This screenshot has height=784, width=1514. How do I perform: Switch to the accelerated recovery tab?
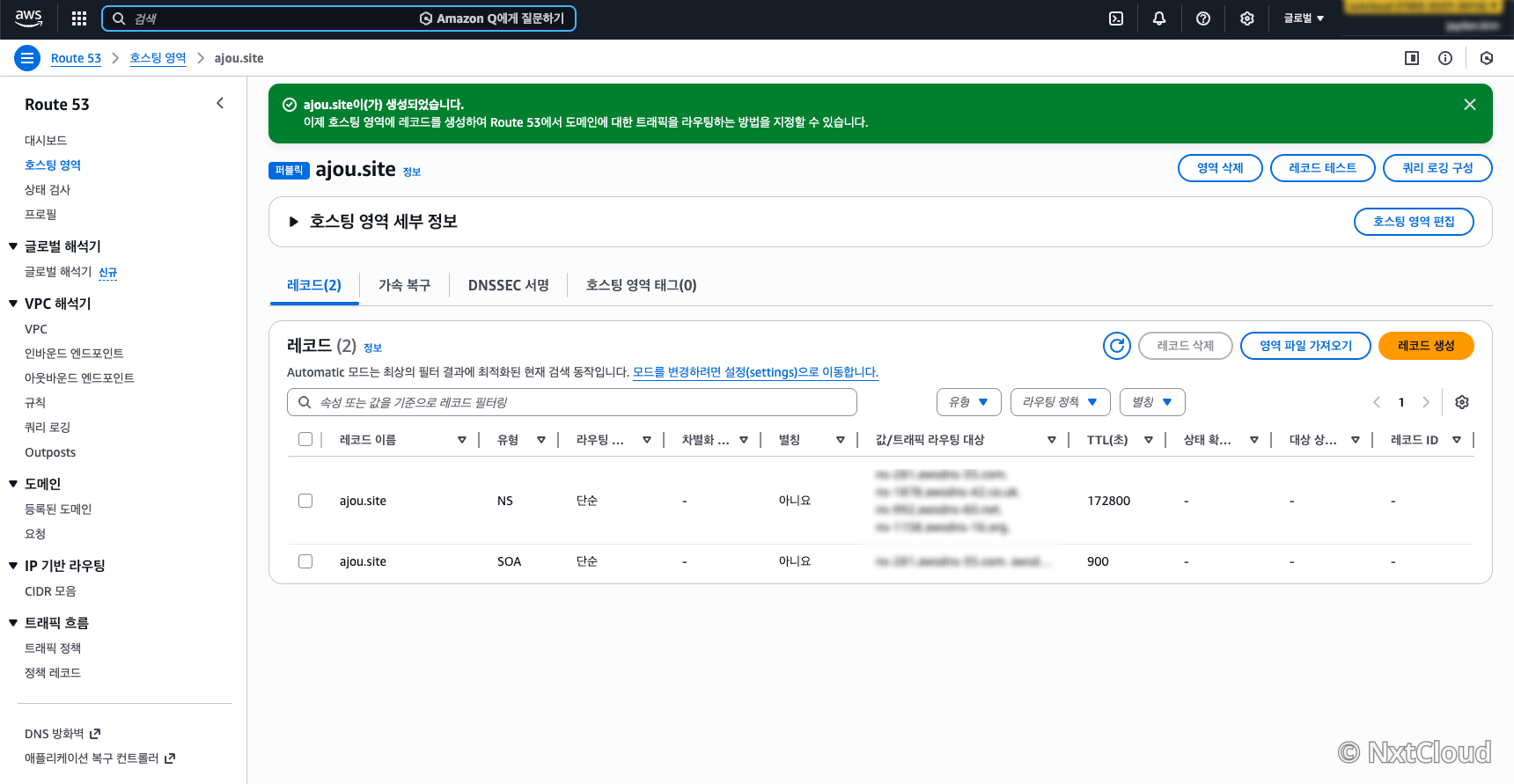click(405, 285)
